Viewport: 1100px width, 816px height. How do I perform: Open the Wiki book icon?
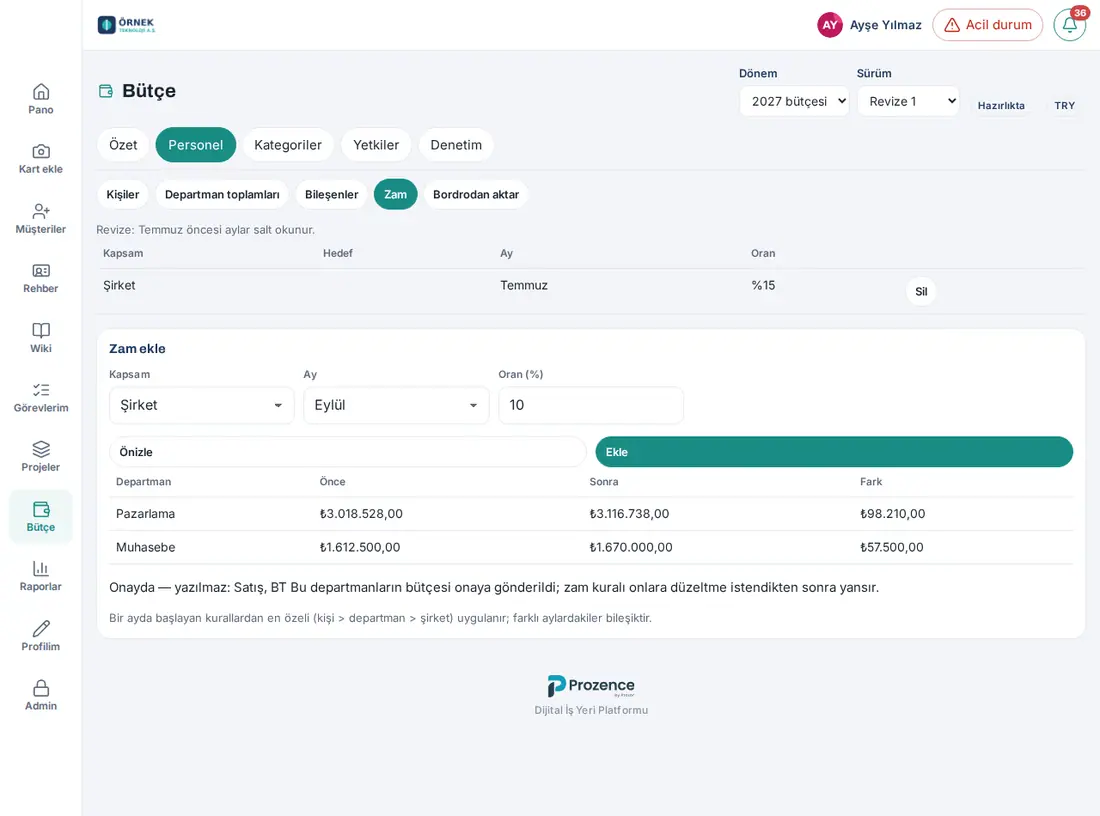pos(41,330)
